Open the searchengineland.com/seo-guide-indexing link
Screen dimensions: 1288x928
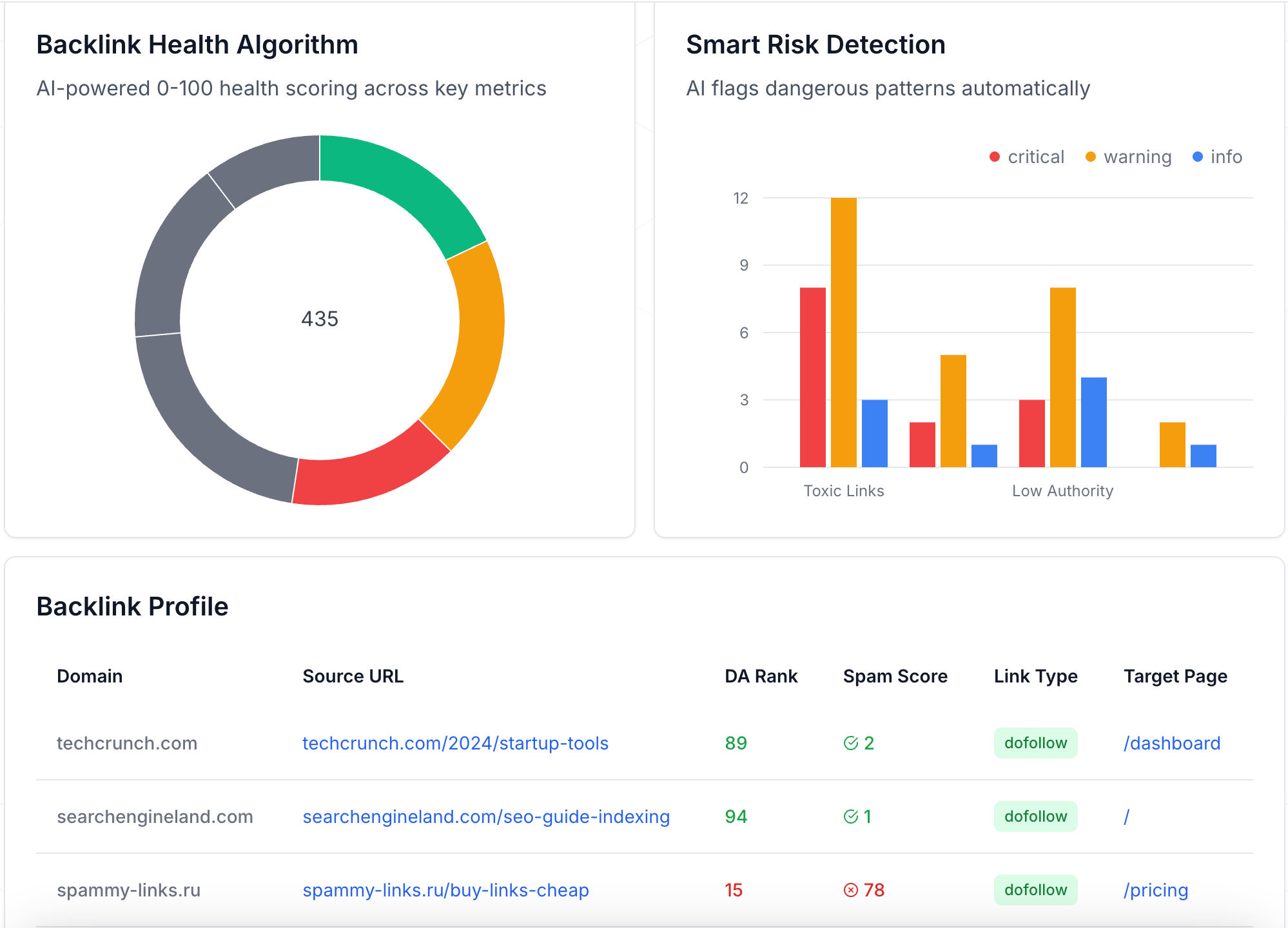click(486, 817)
